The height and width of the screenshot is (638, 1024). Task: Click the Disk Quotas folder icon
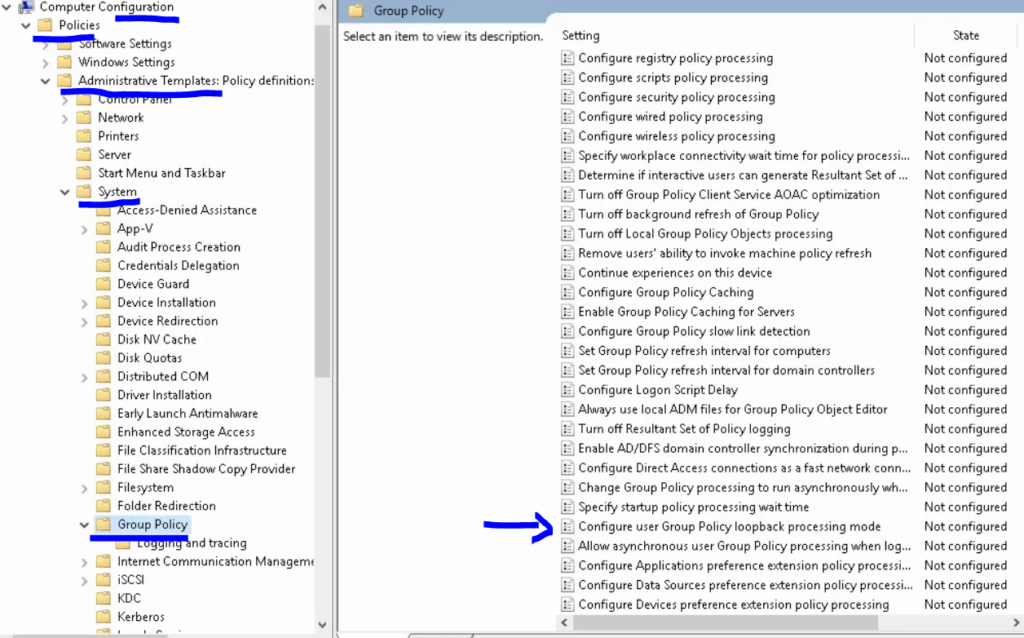[103, 358]
